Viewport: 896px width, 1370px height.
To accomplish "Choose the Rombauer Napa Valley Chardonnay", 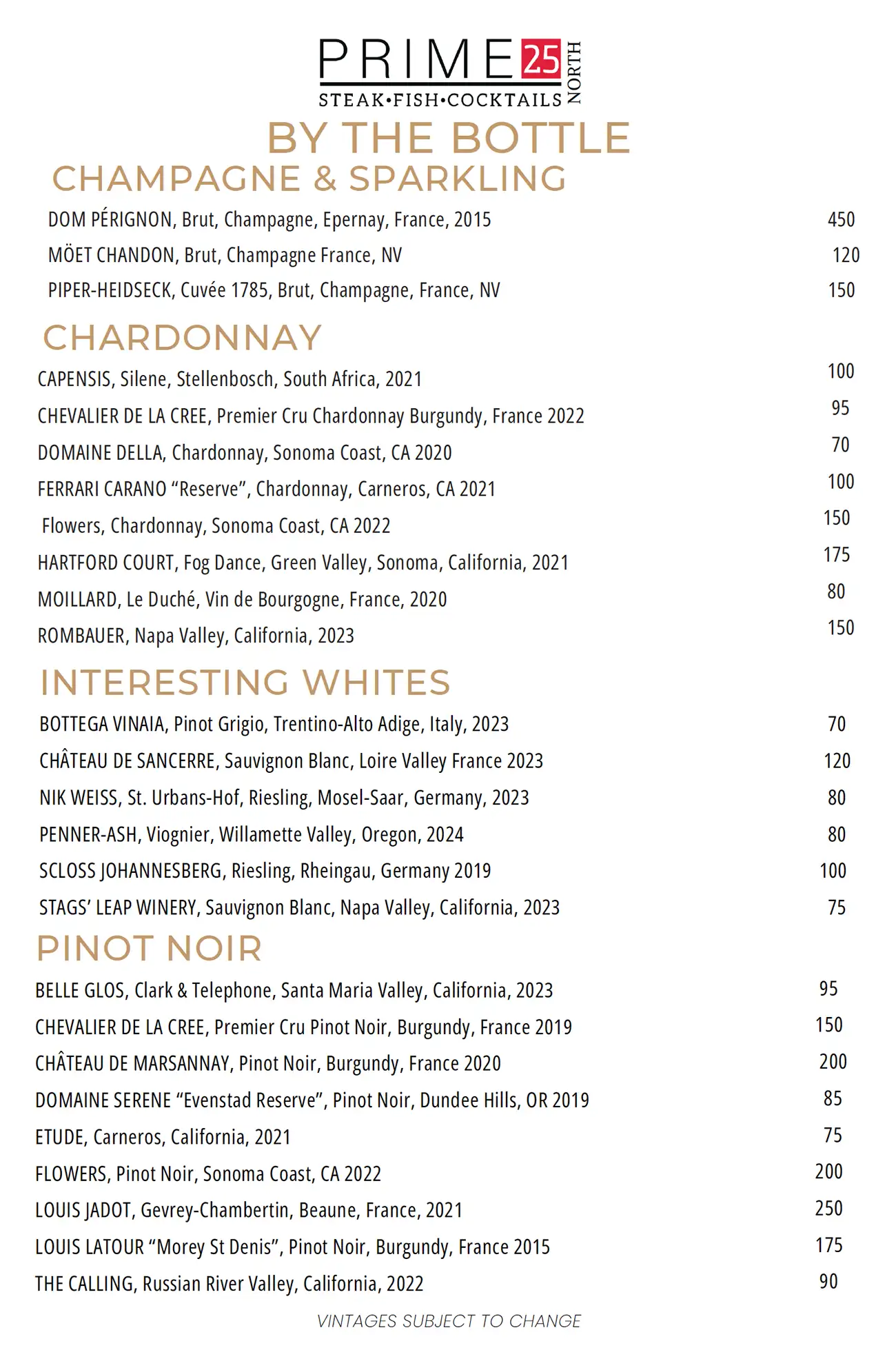I will tap(196, 636).
